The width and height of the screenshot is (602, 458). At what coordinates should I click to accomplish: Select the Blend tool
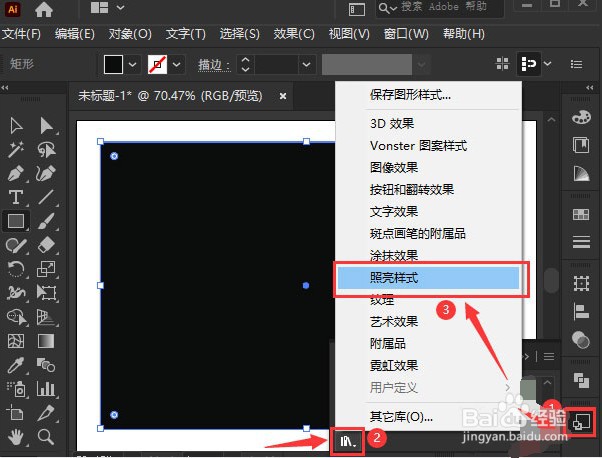click(x=46, y=365)
